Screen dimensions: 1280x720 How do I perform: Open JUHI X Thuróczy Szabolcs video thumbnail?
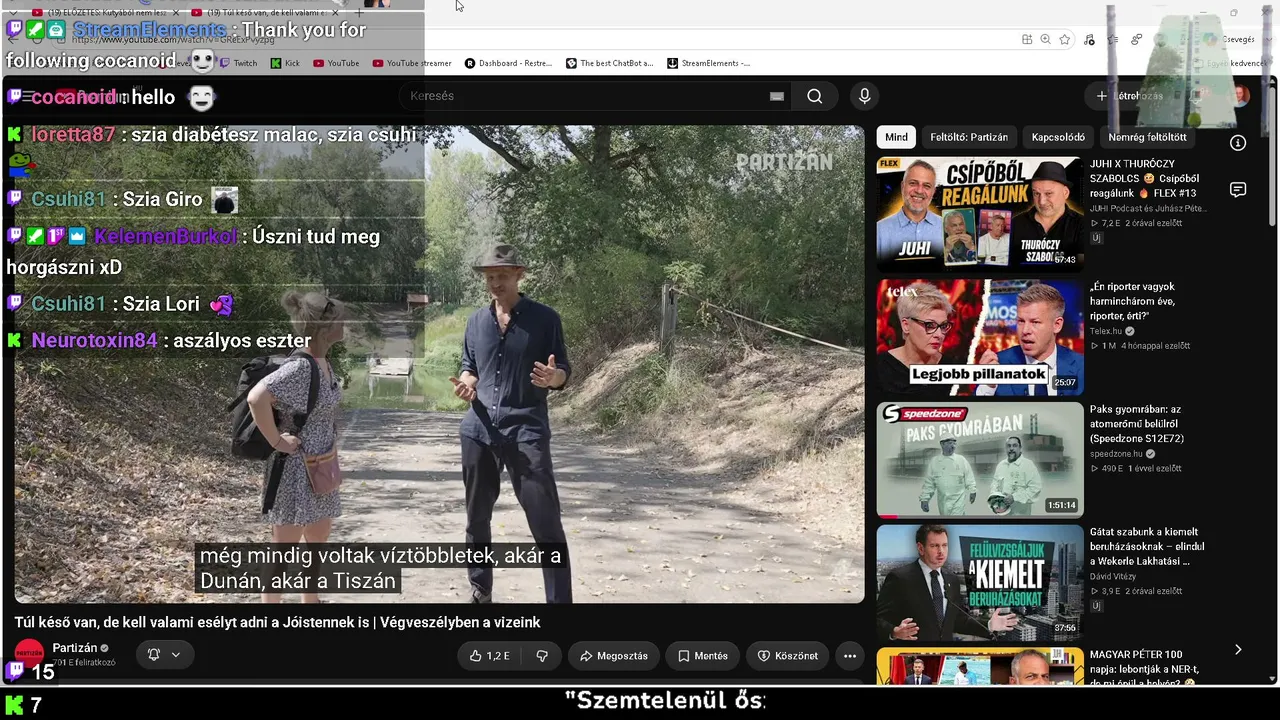coord(980,214)
